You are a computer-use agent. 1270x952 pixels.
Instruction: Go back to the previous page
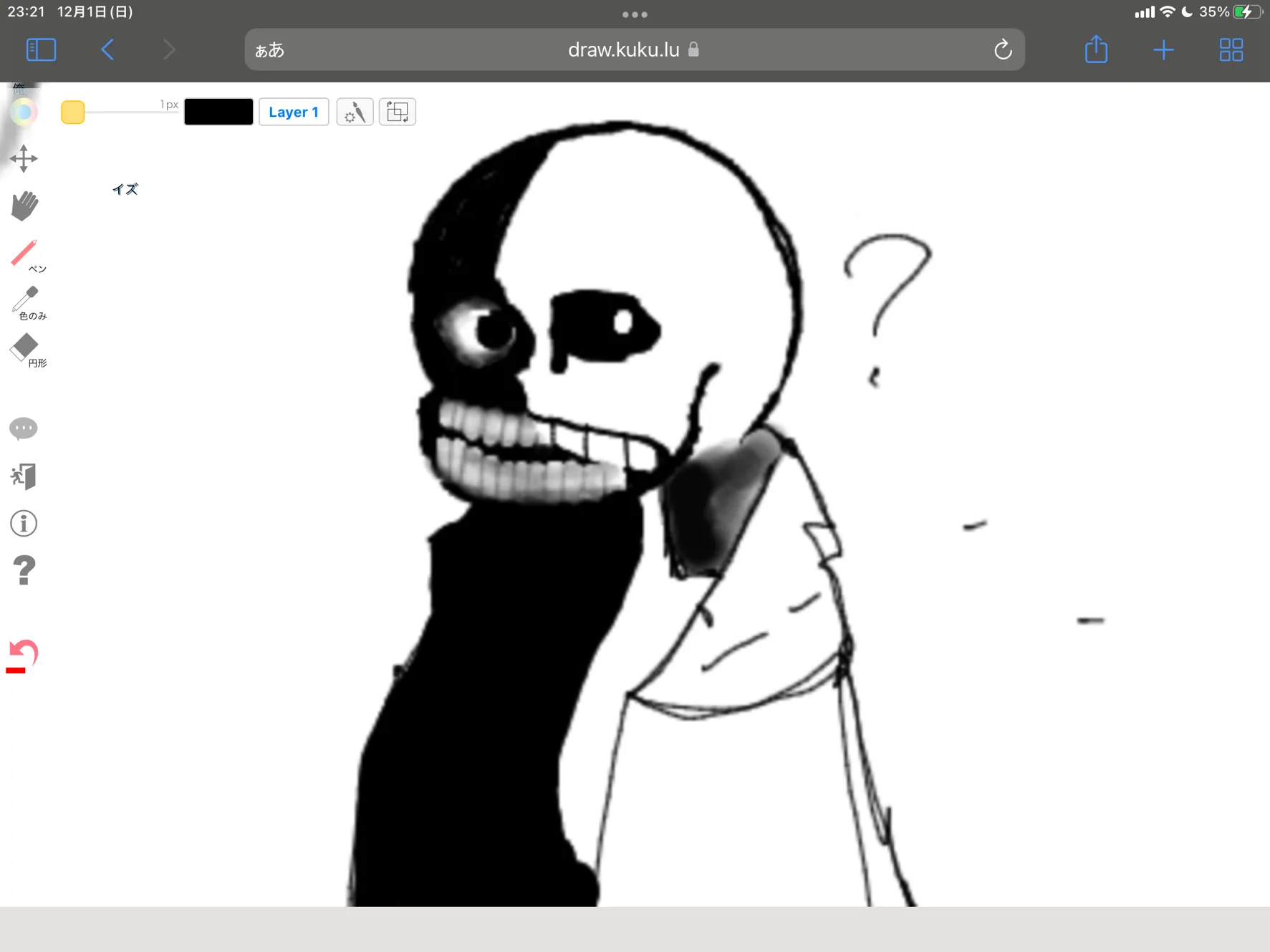(107, 49)
